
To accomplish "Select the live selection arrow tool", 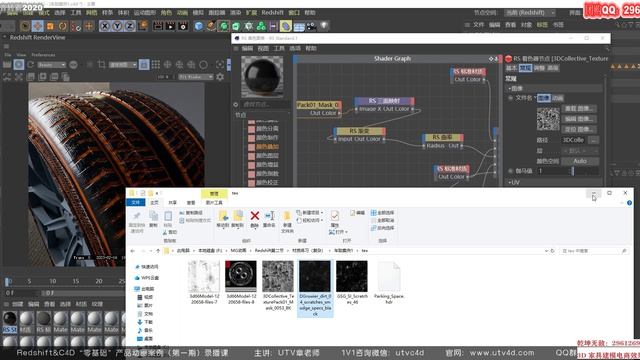I will [25, 26].
